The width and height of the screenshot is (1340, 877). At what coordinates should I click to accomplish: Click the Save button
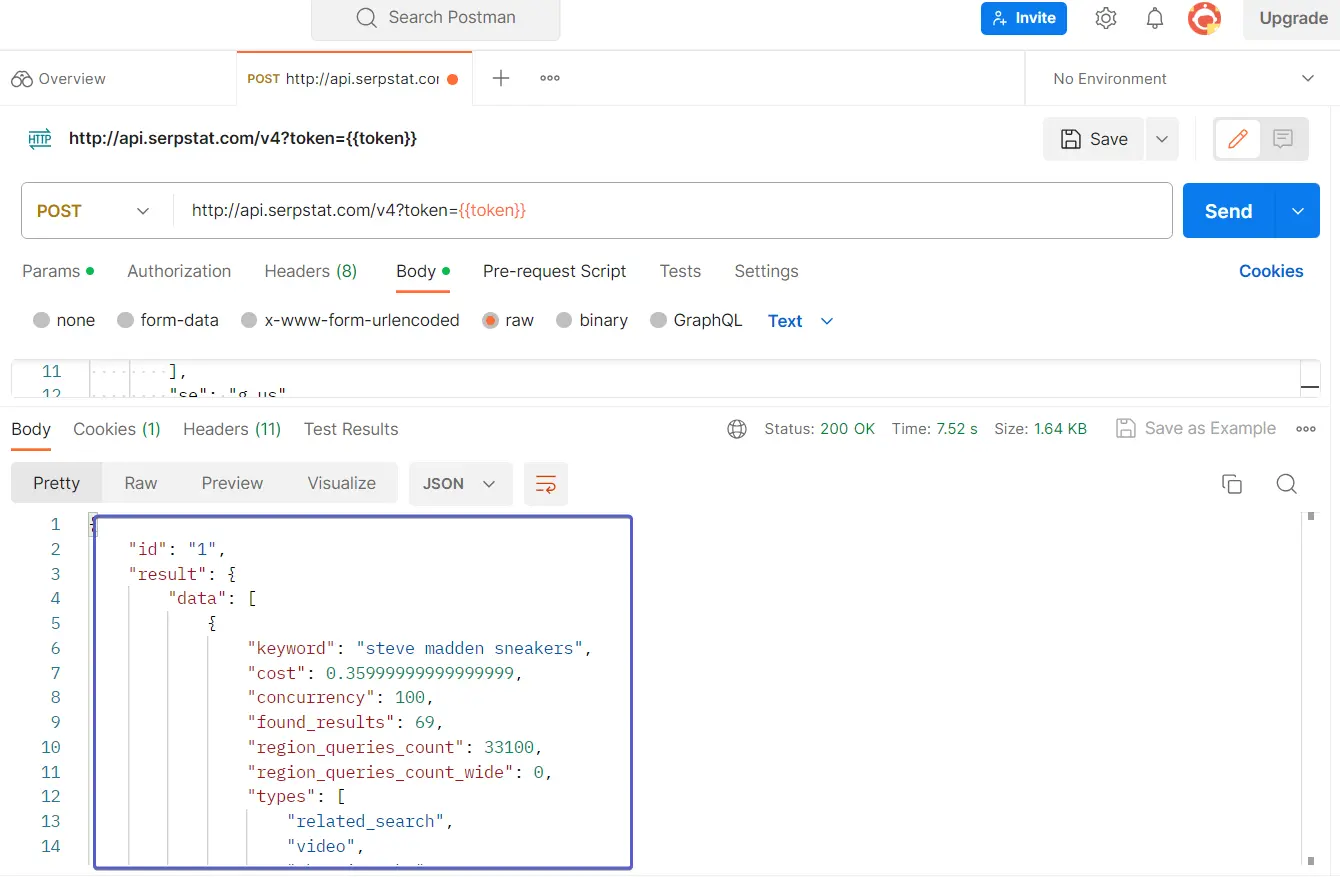(x=1094, y=139)
